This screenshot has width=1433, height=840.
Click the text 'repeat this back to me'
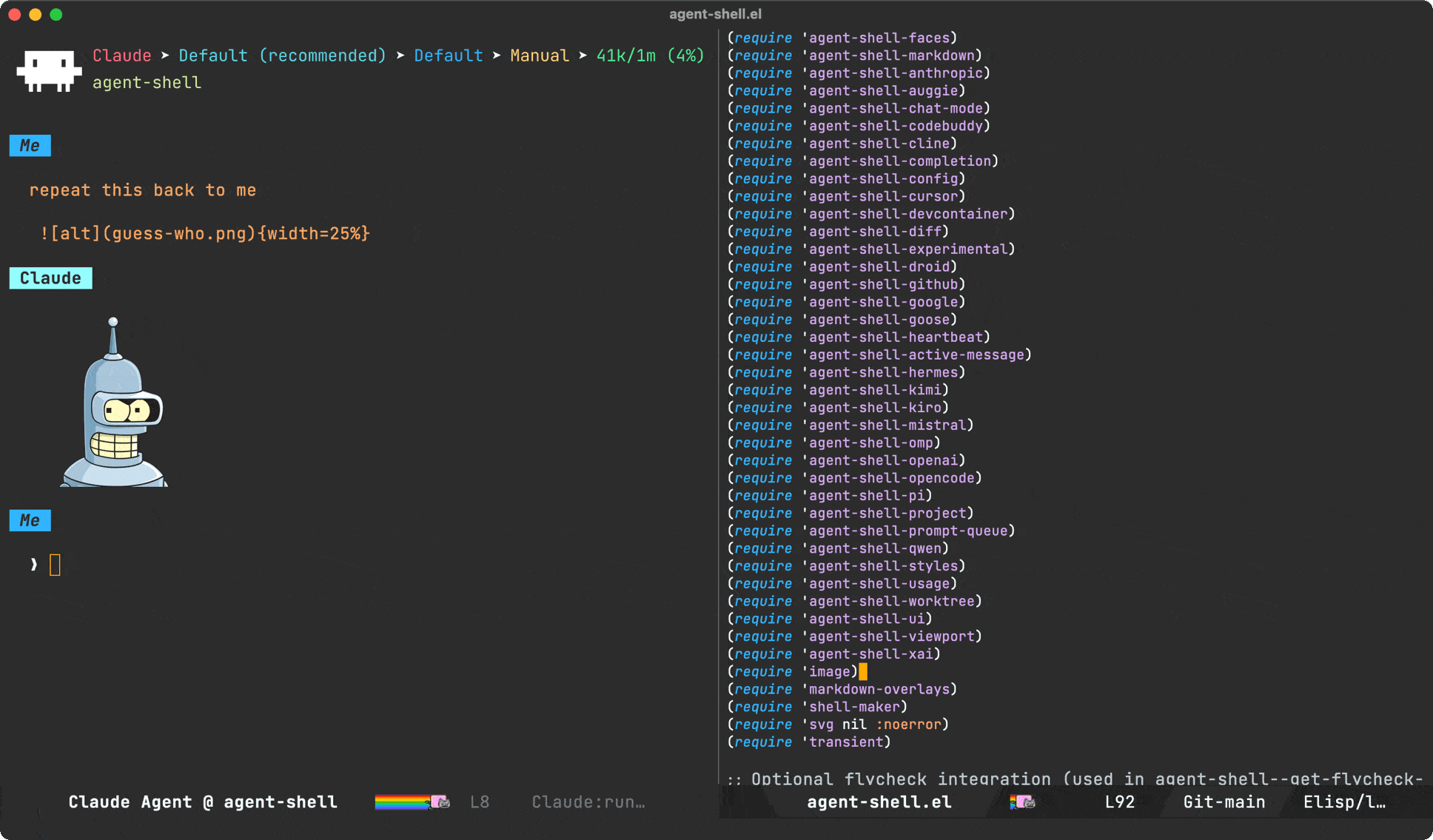tap(143, 190)
